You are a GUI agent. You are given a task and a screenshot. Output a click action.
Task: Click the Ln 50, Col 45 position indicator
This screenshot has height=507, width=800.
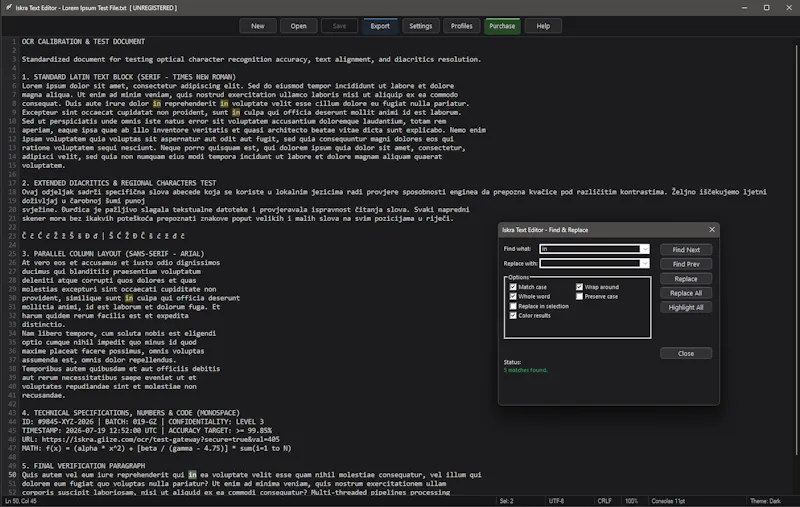pyautogui.click(x=21, y=501)
